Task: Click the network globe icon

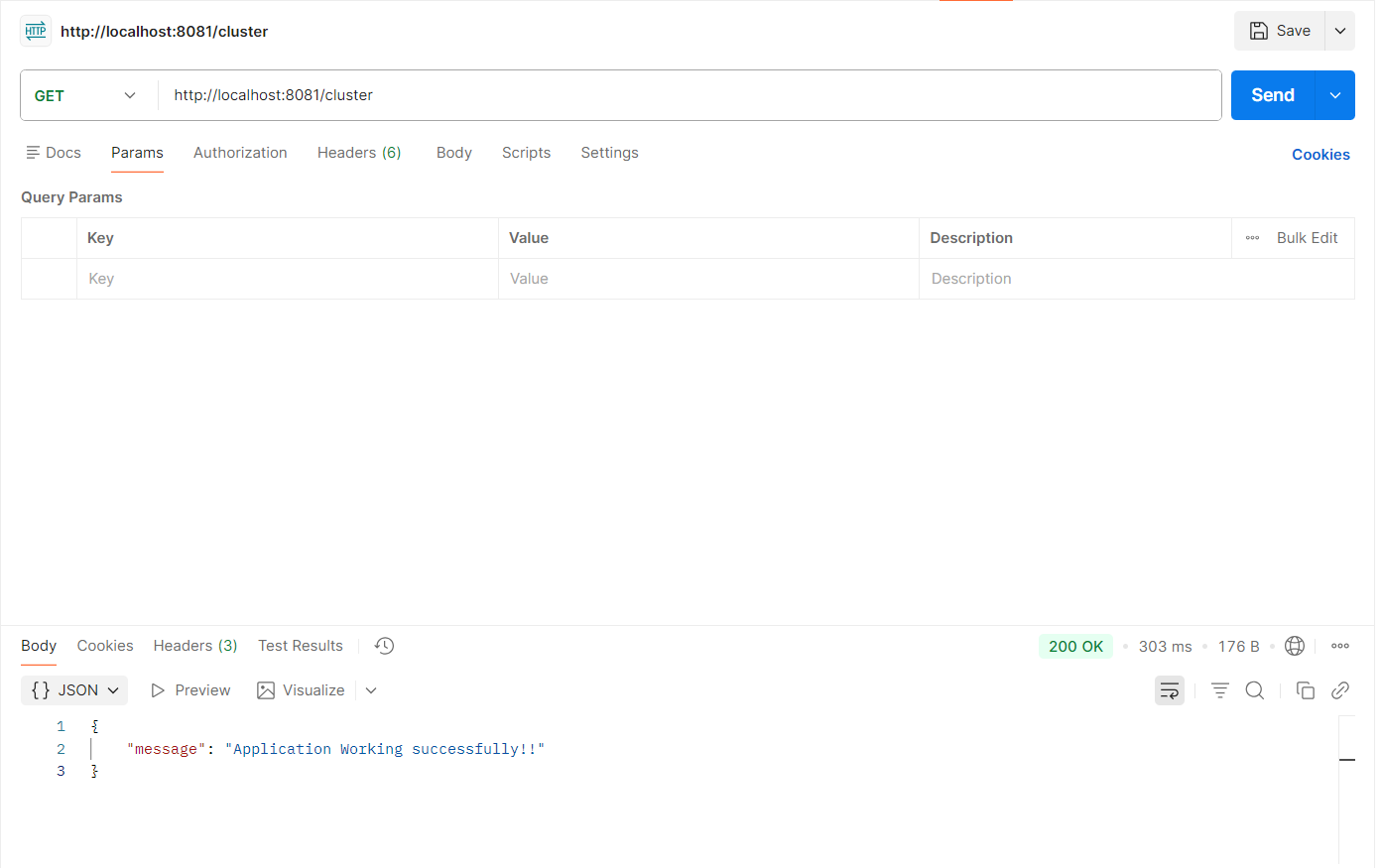Action: click(1295, 646)
